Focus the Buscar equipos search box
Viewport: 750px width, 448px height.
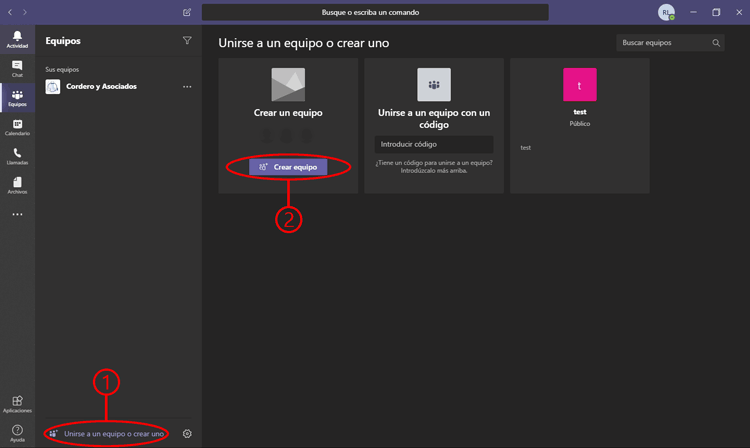click(x=670, y=43)
